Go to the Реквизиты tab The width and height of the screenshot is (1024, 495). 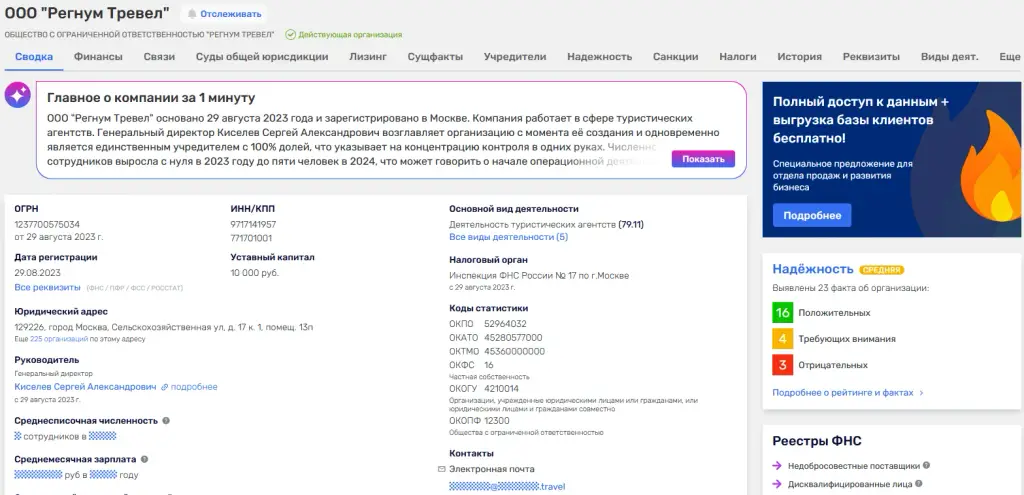click(x=871, y=57)
